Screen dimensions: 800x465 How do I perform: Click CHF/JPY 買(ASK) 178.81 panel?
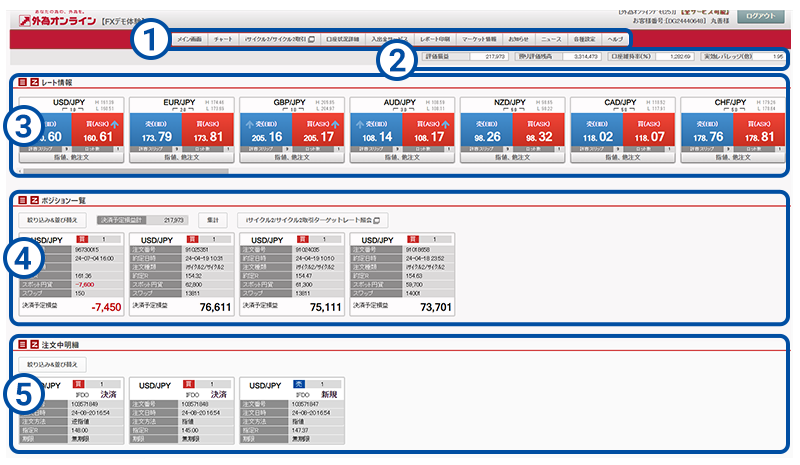(759, 130)
